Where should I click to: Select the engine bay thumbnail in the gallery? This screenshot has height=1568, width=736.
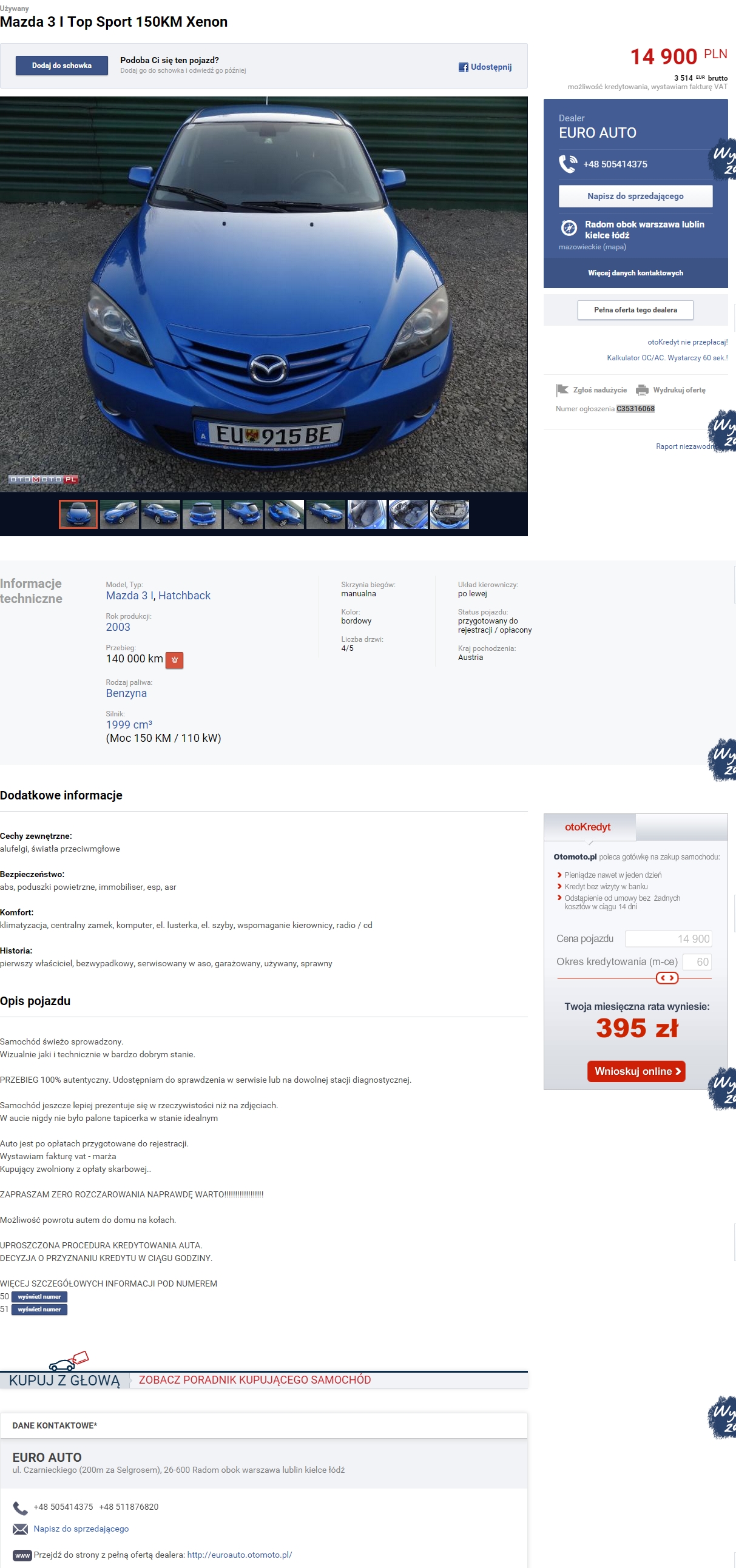click(x=449, y=514)
